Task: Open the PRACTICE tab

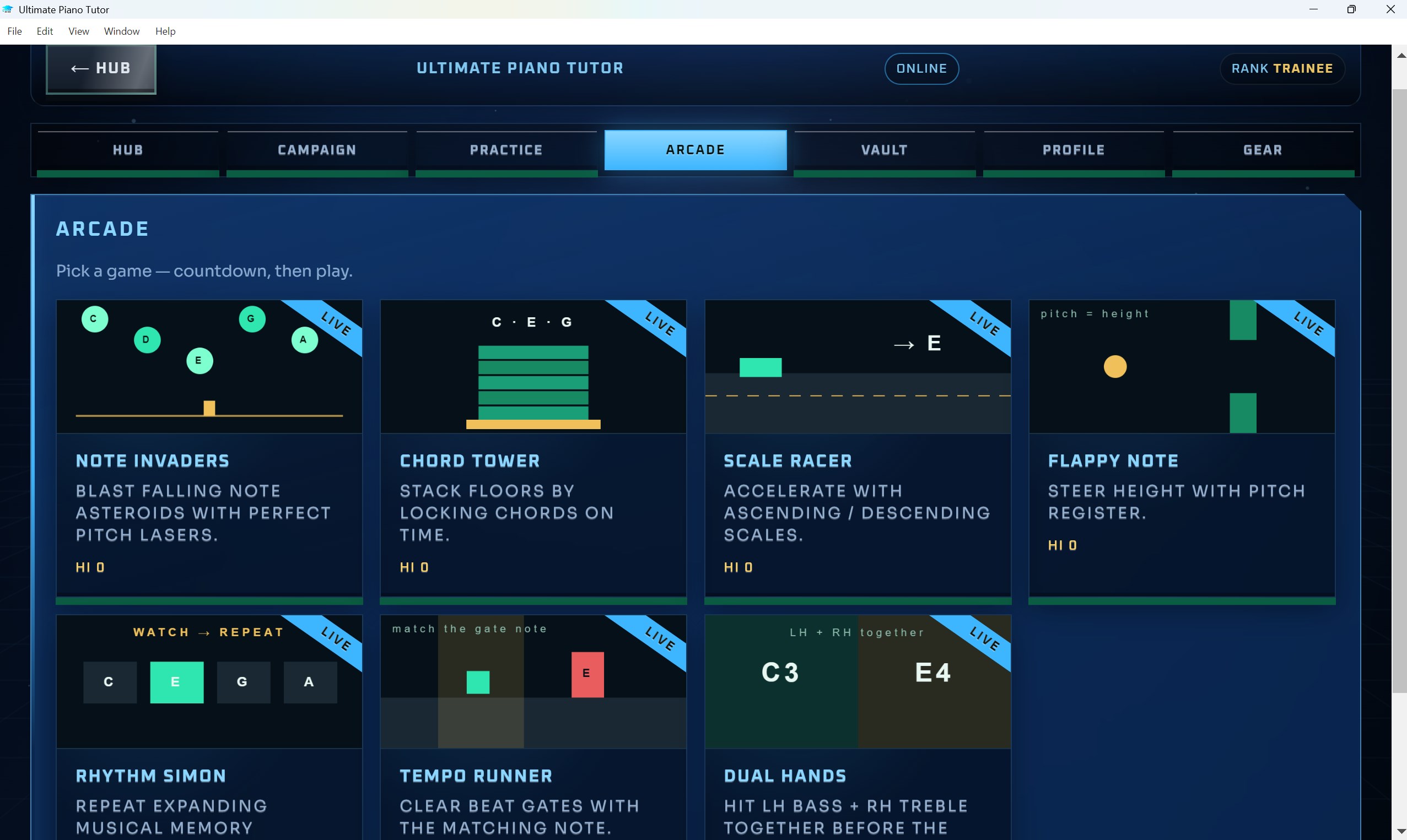Action: click(506, 150)
